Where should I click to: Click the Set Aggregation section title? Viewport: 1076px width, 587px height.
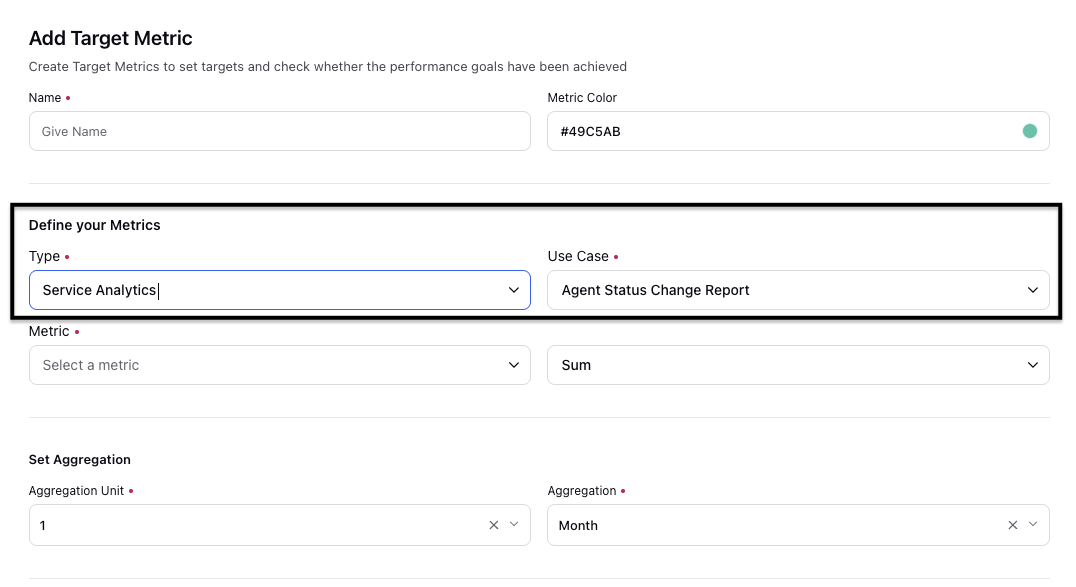[80, 460]
